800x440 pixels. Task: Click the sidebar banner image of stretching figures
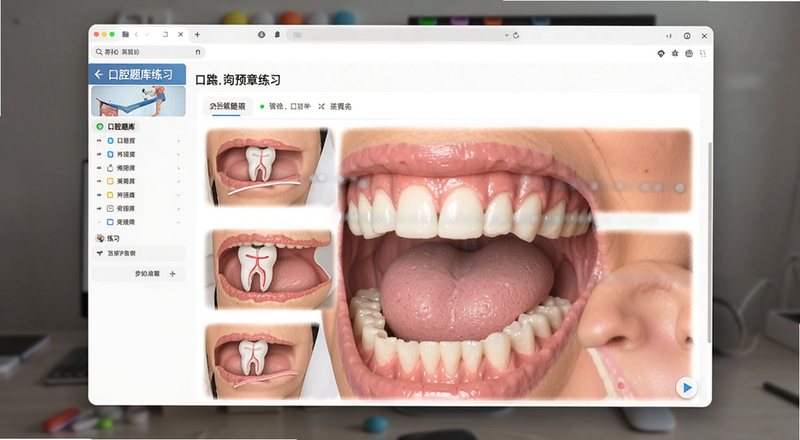[x=138, y=101]
